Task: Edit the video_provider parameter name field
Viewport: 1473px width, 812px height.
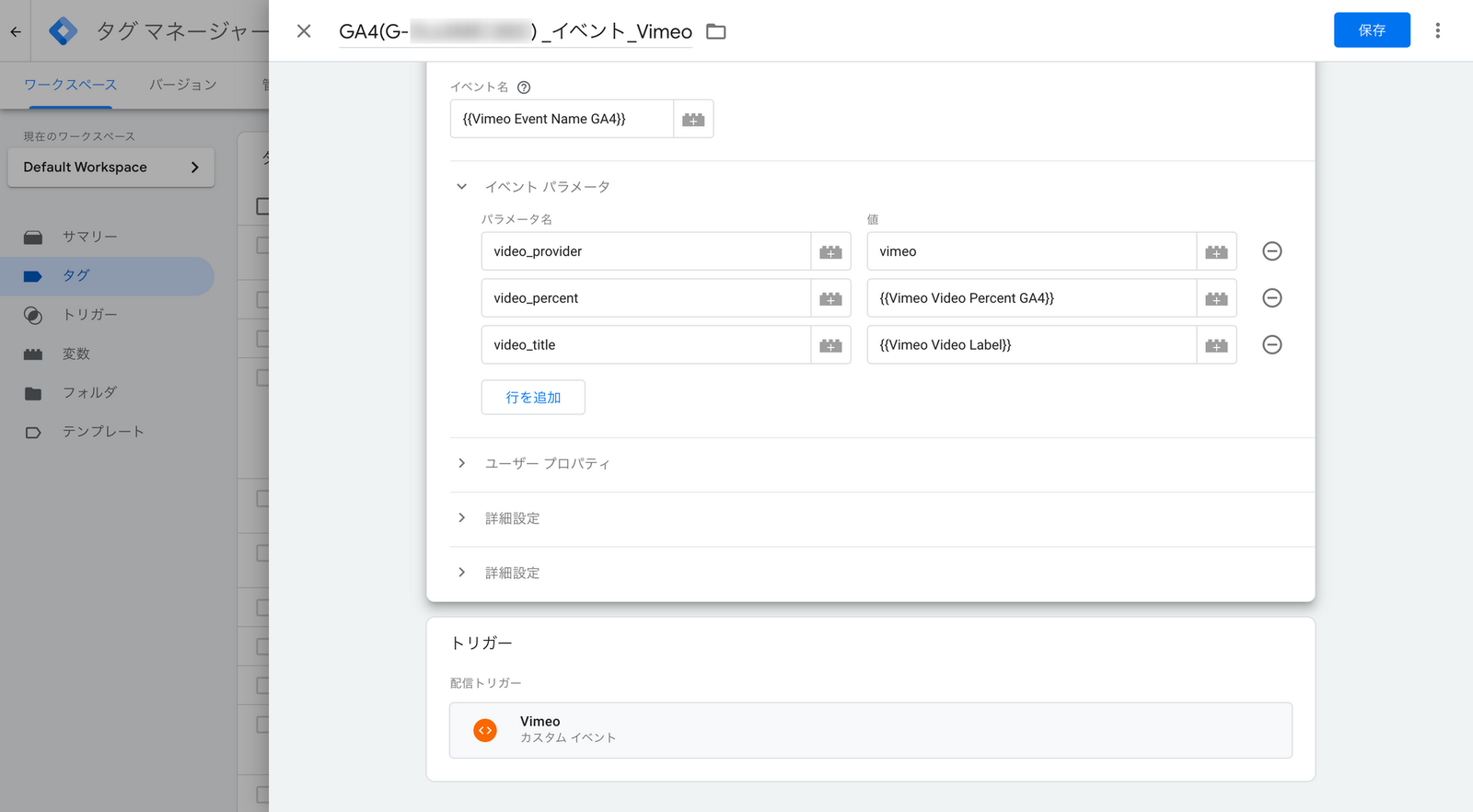Action: click(x=645, y=251)
